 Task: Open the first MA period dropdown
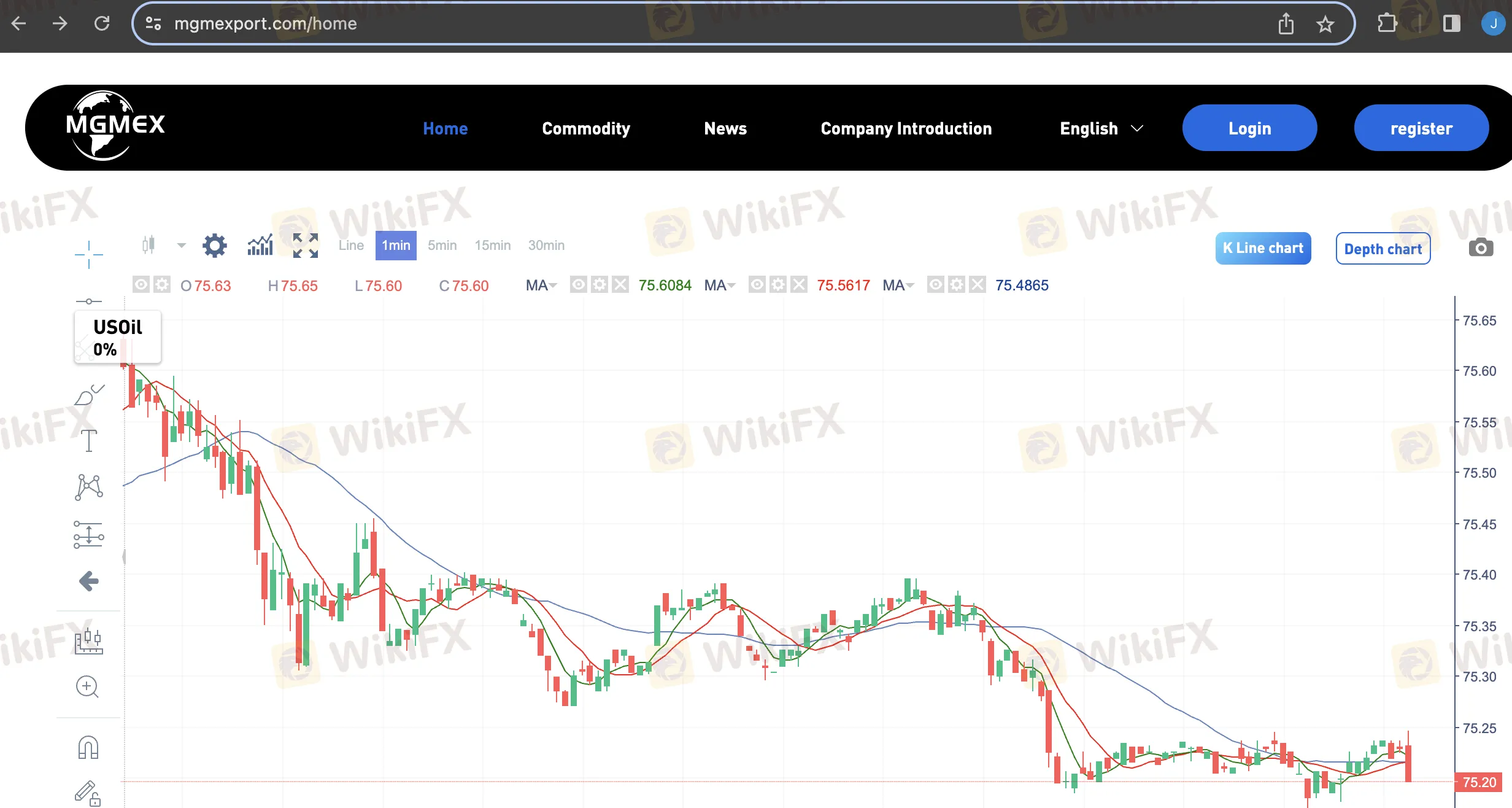(x=553, y=285)
